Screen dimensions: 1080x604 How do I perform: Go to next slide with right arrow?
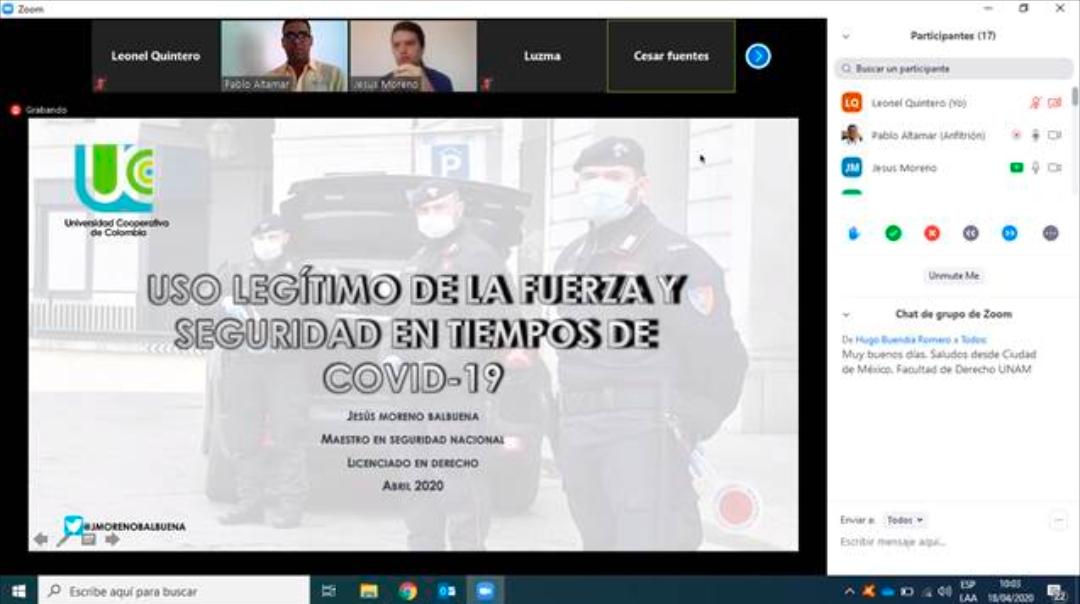112,539
